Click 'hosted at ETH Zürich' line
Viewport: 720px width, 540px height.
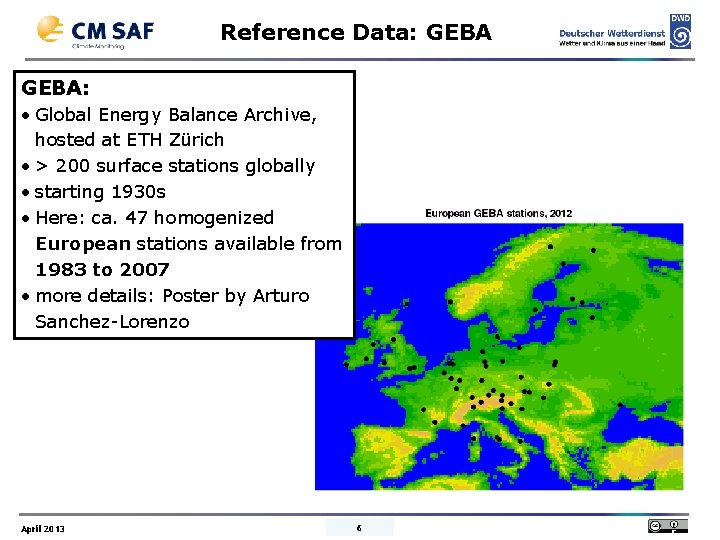[129, 140]
